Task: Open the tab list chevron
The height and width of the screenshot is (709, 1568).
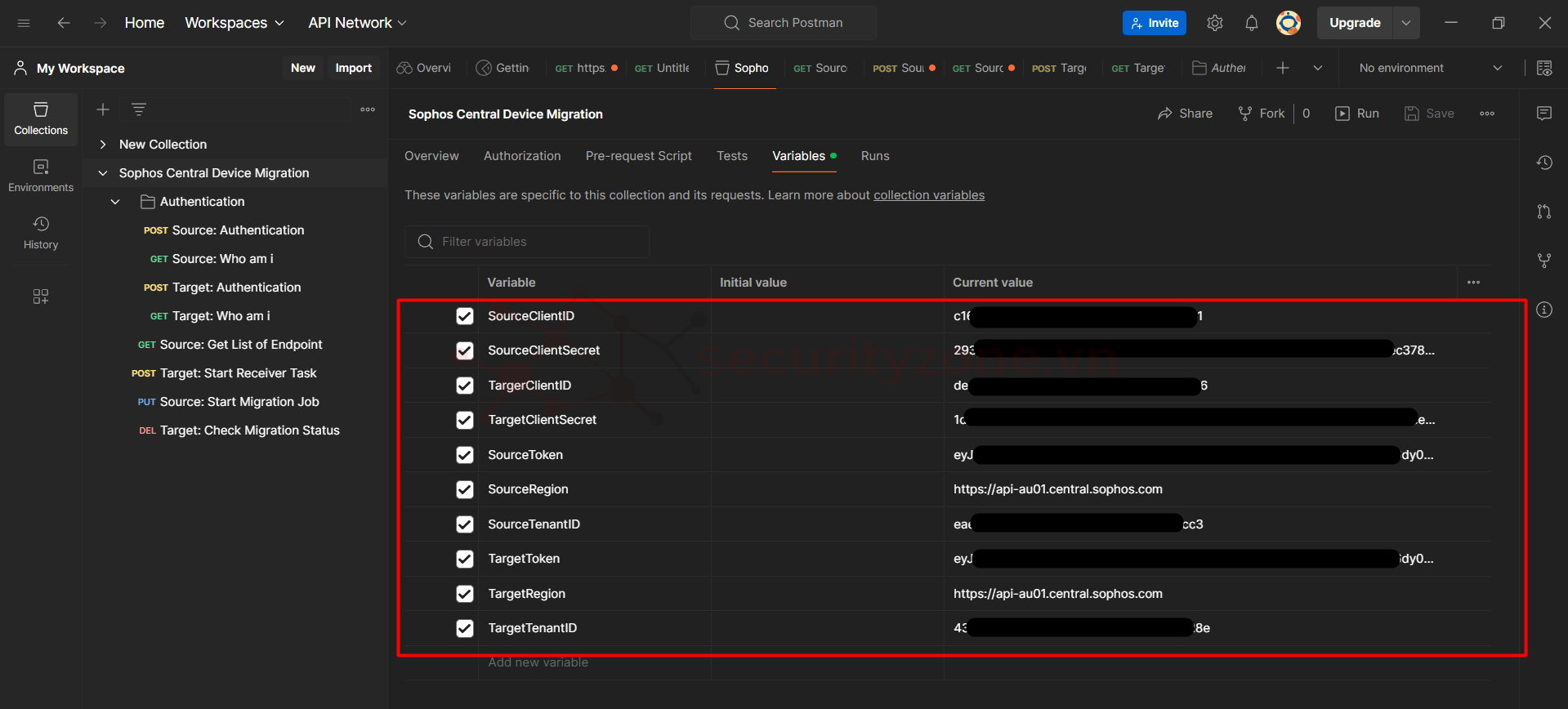Action: point(1318,68)
